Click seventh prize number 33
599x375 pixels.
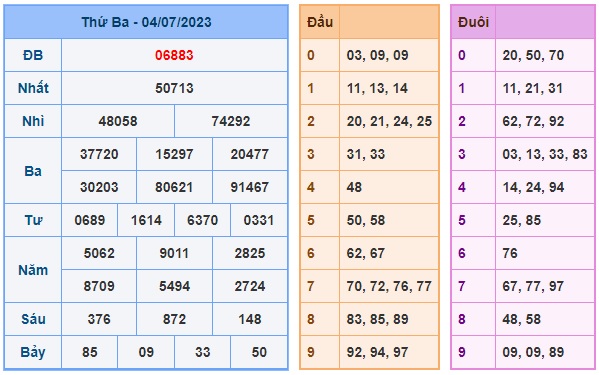pos(202,352)
